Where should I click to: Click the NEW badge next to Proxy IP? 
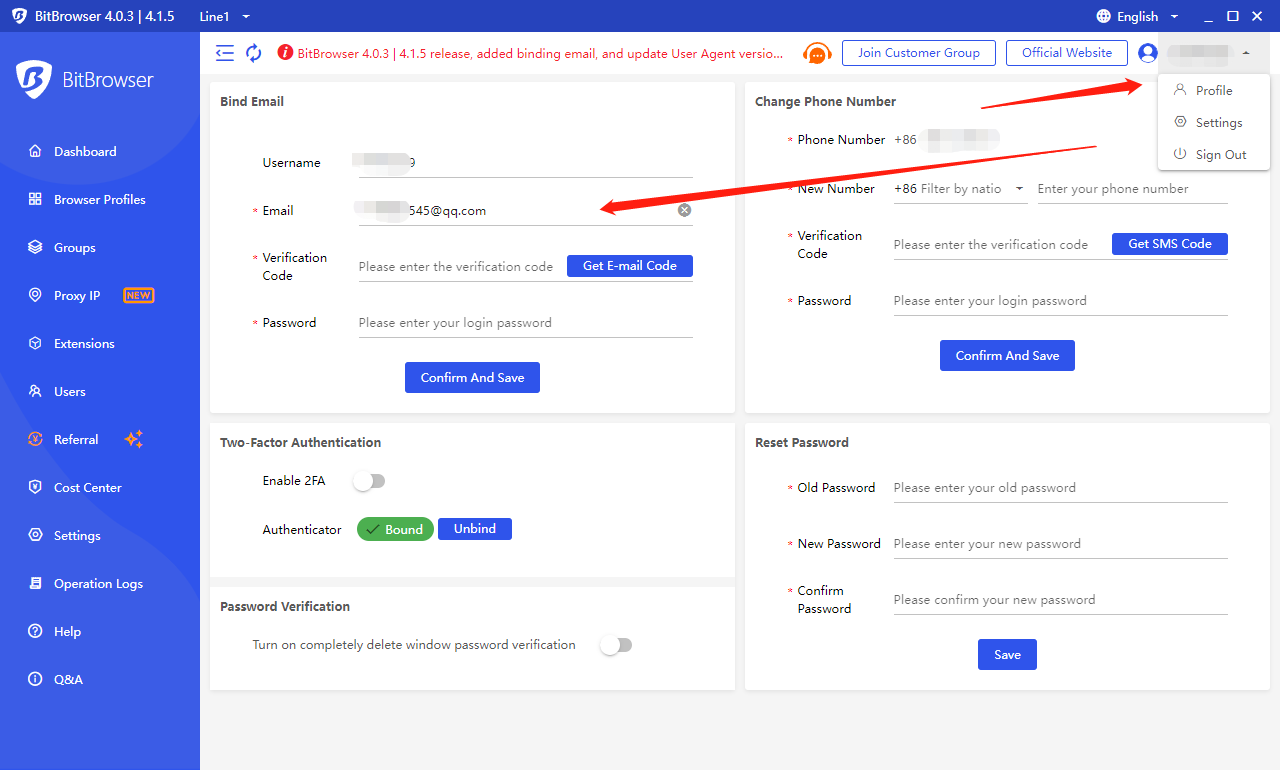tap(138, 296)
